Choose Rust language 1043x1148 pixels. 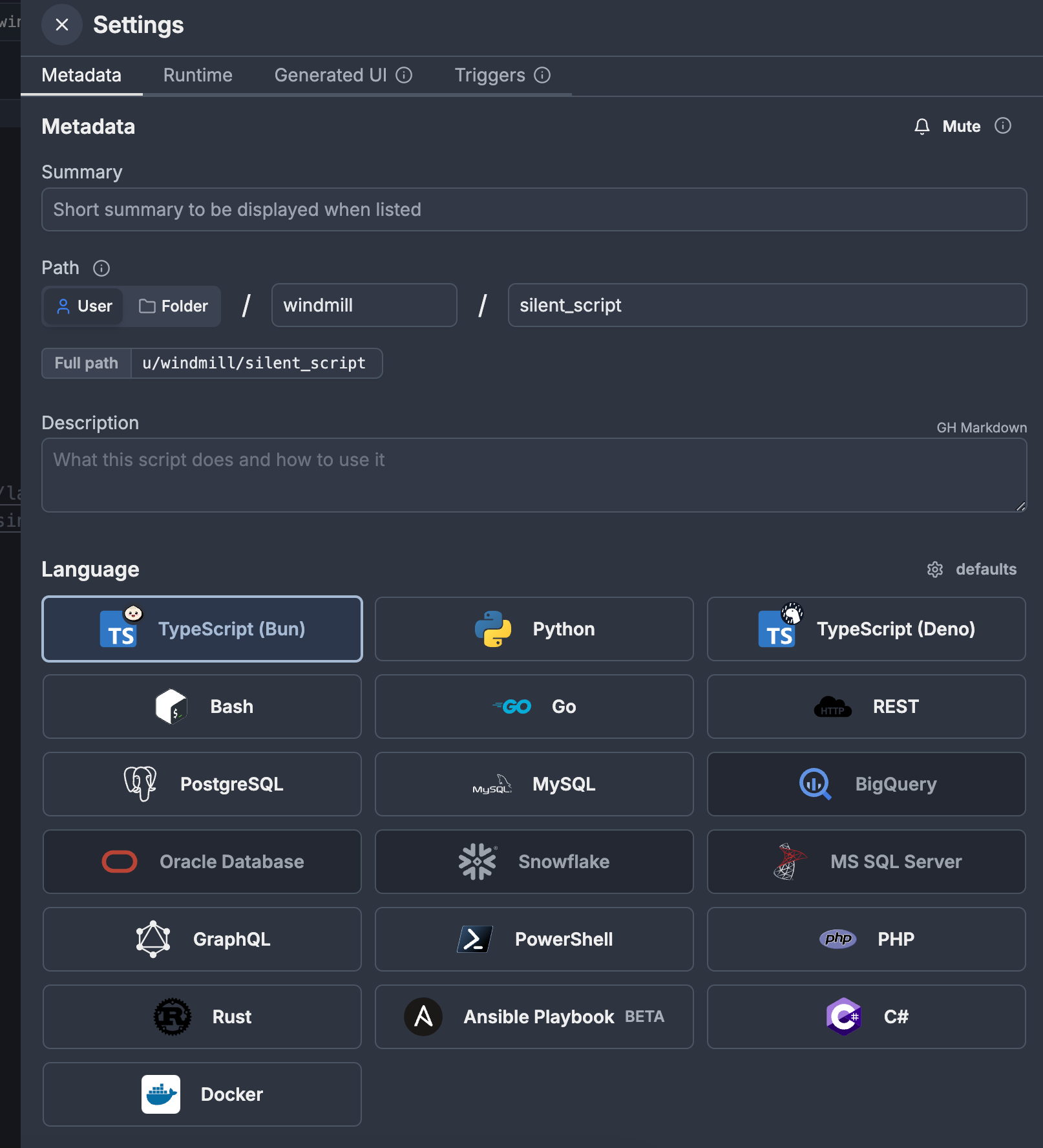[x=202, y=1017]
